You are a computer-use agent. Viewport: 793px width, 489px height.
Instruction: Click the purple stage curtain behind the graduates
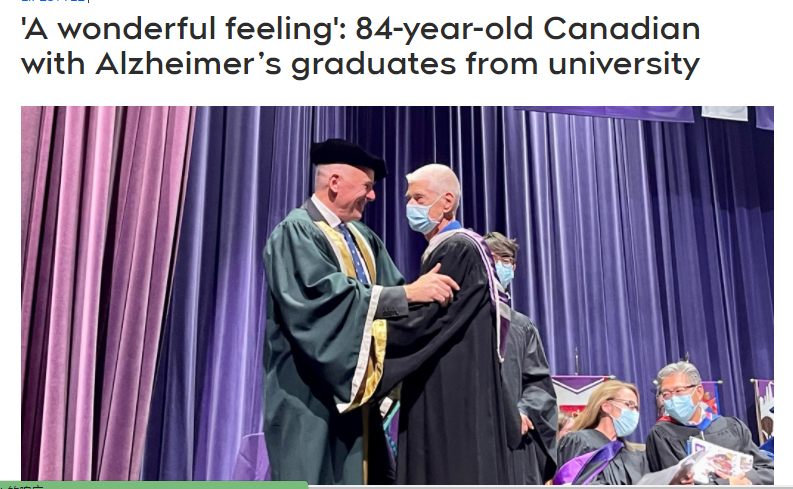620,250
